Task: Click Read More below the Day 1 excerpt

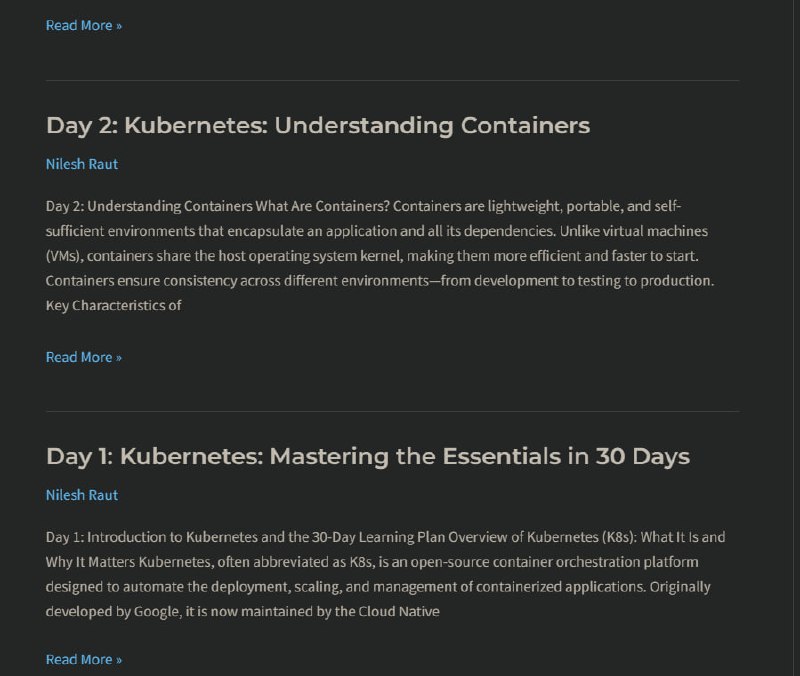Action: pos(84,659)
